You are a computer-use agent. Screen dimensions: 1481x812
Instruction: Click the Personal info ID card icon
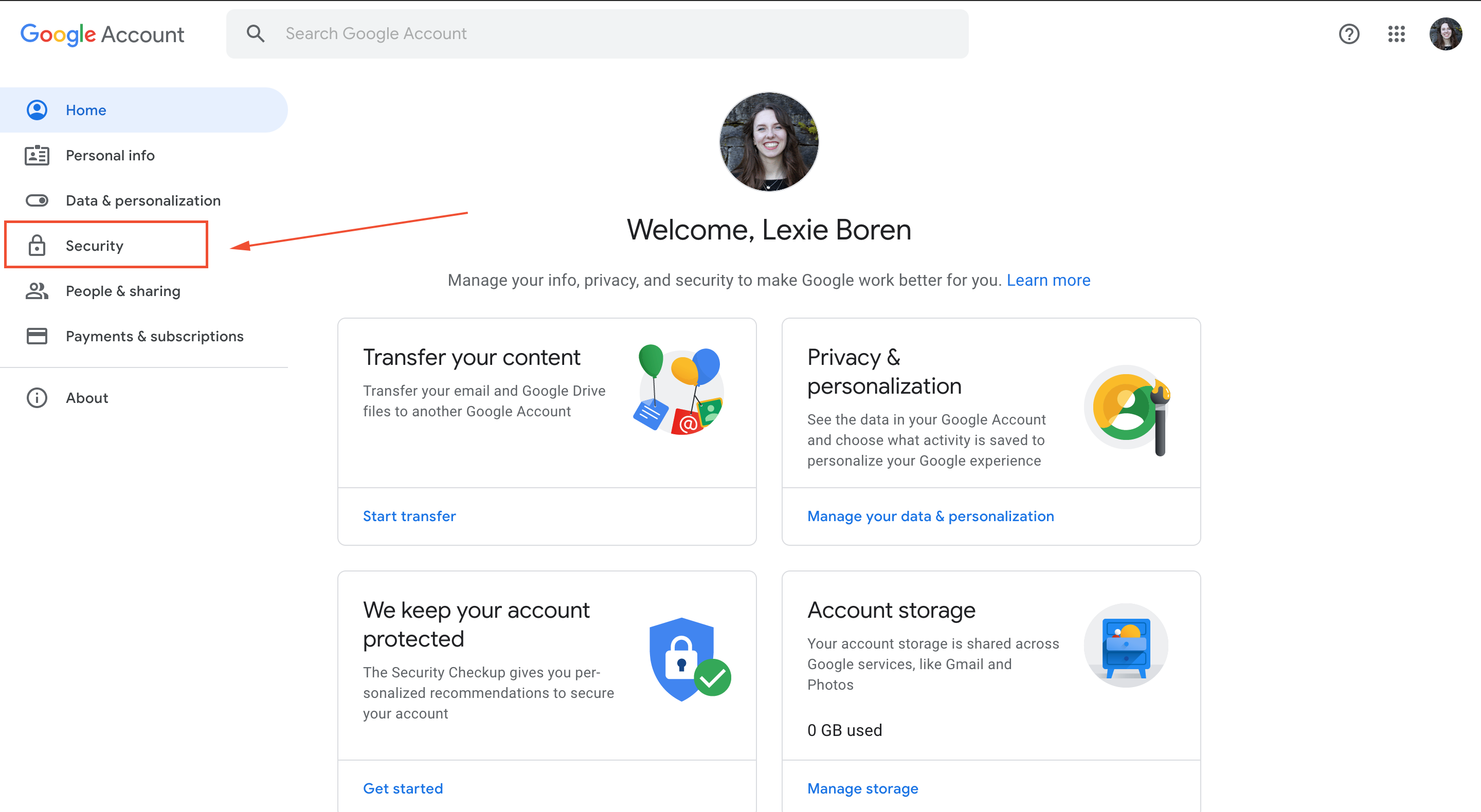point(37,155)
